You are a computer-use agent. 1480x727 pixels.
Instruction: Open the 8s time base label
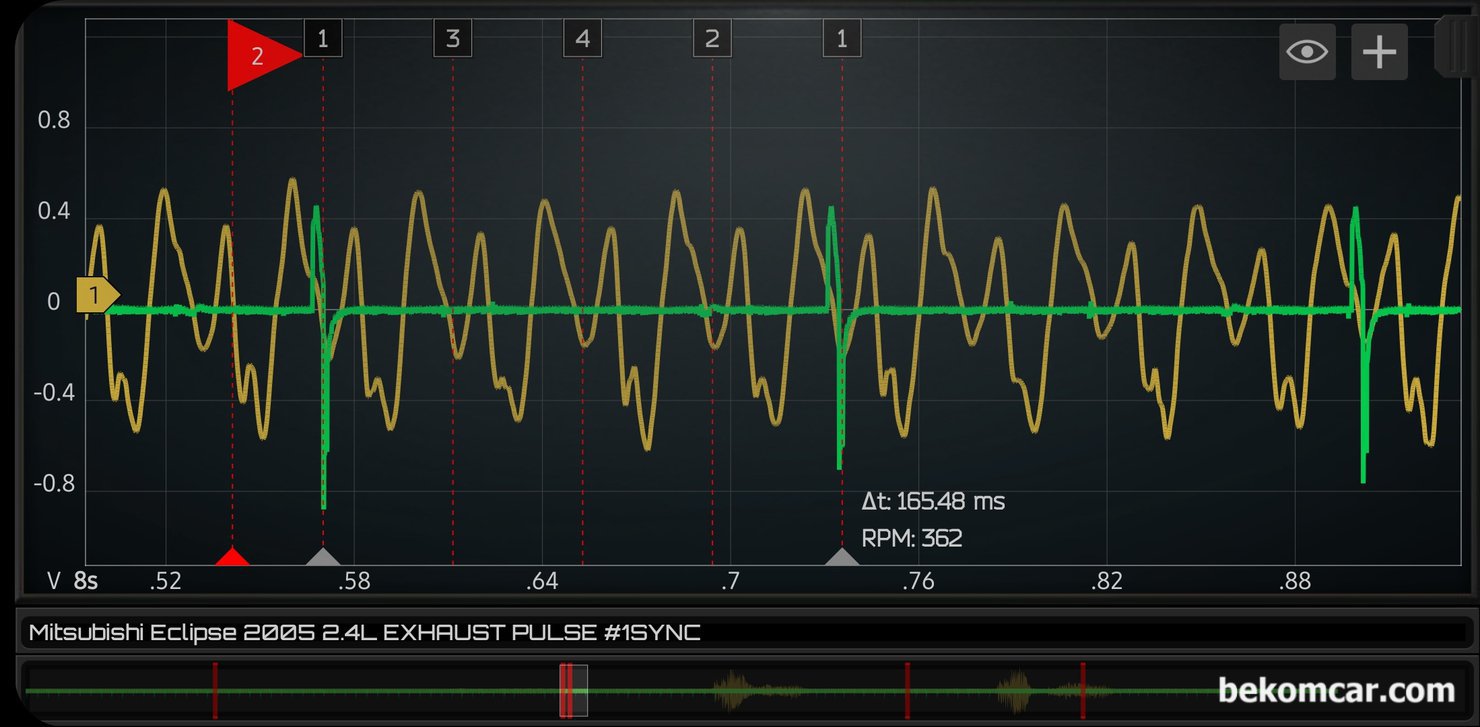(x=86, y=581)
